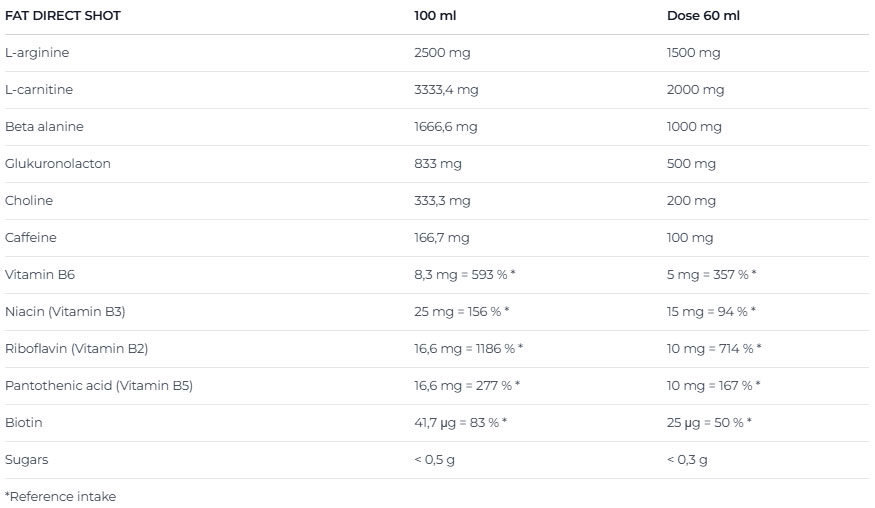The height and width of the screenshot is (508, 875).
Task: Click the FAT DIRECT SHOT table header
Action: click(x=62, y=16)
